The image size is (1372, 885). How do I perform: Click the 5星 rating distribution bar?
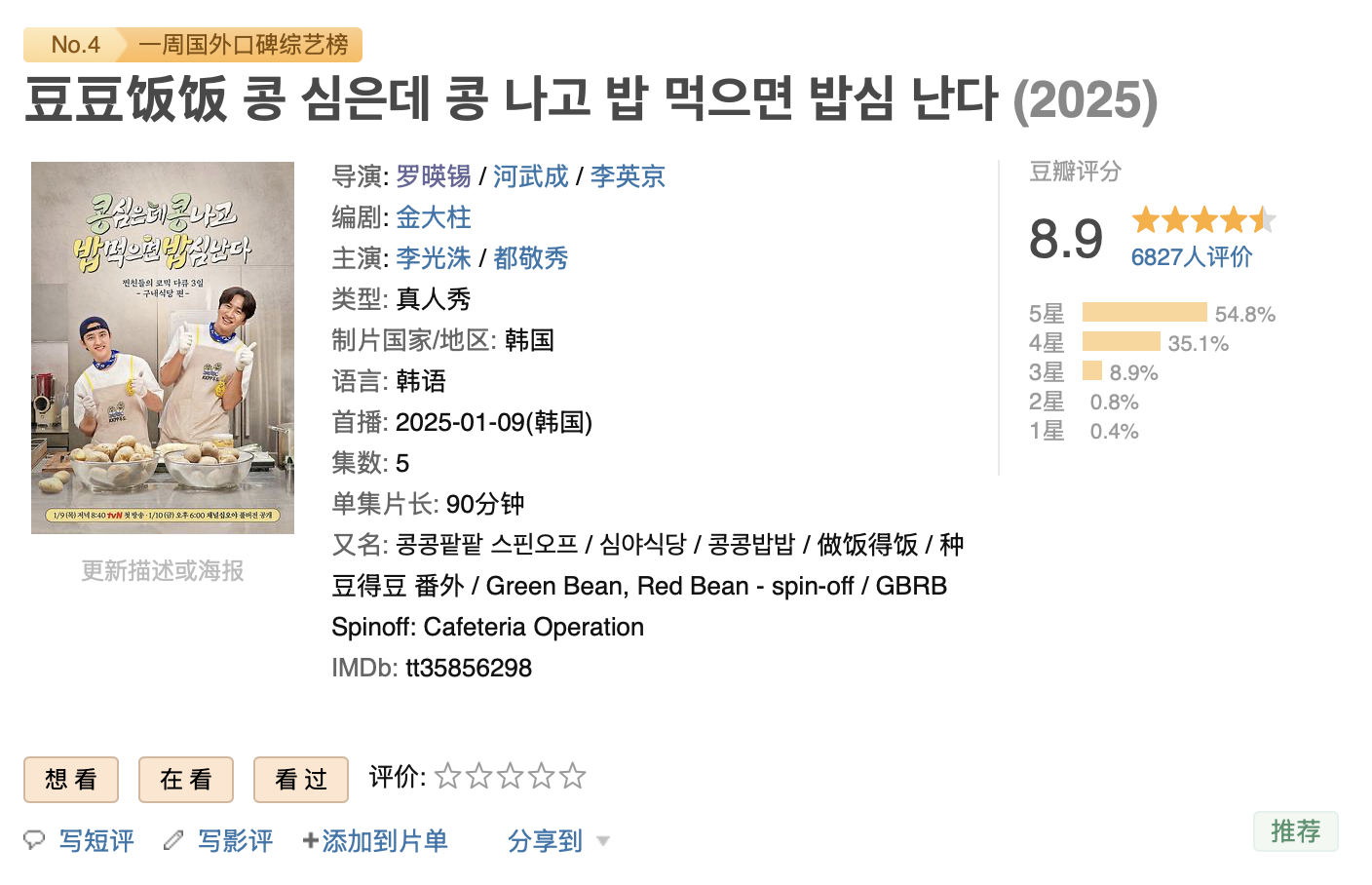click(1144, 313)
